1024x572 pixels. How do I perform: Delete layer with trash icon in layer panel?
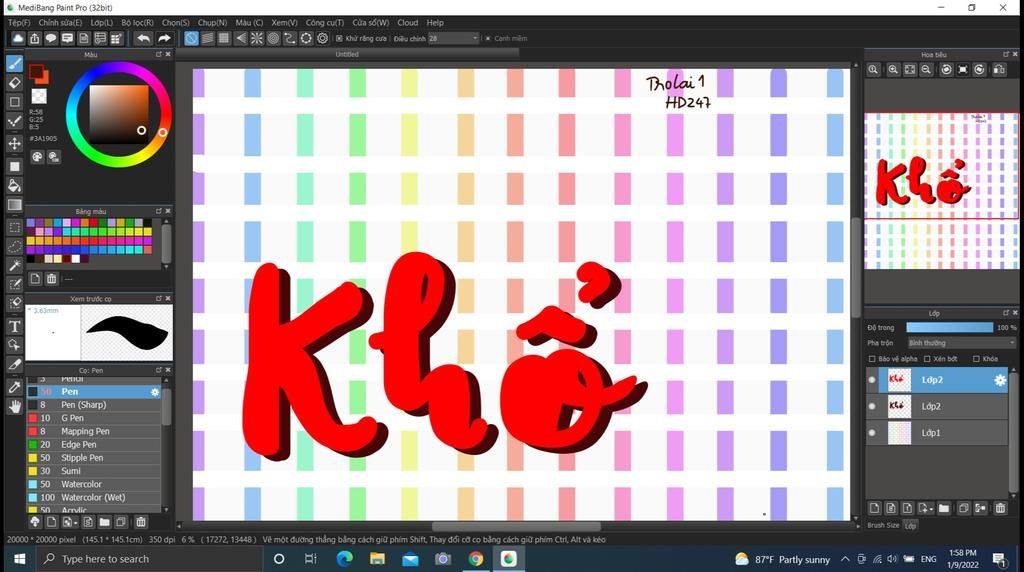(x=1000, y=508)
